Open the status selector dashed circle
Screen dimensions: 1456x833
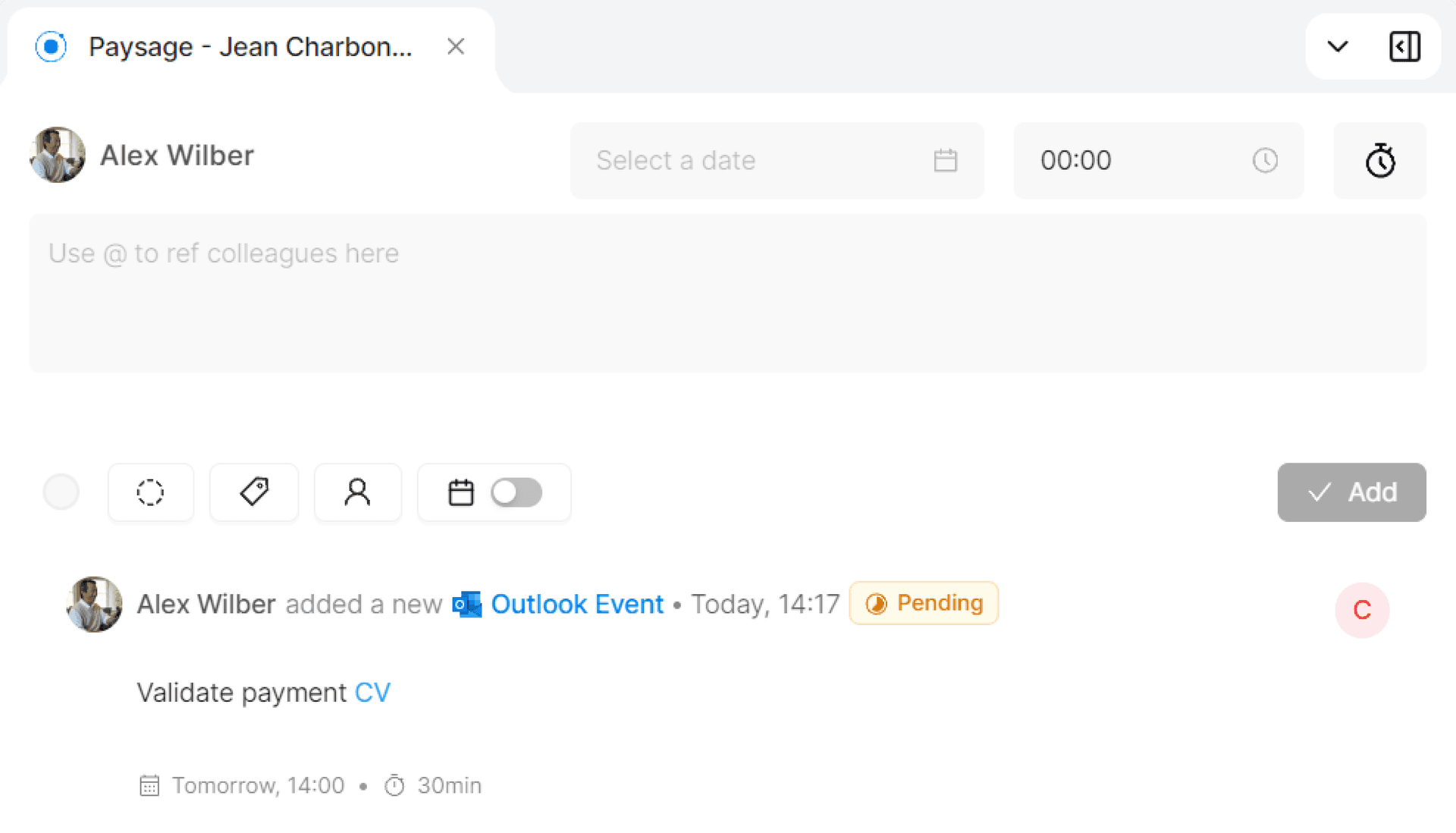(x=150, y=492)
